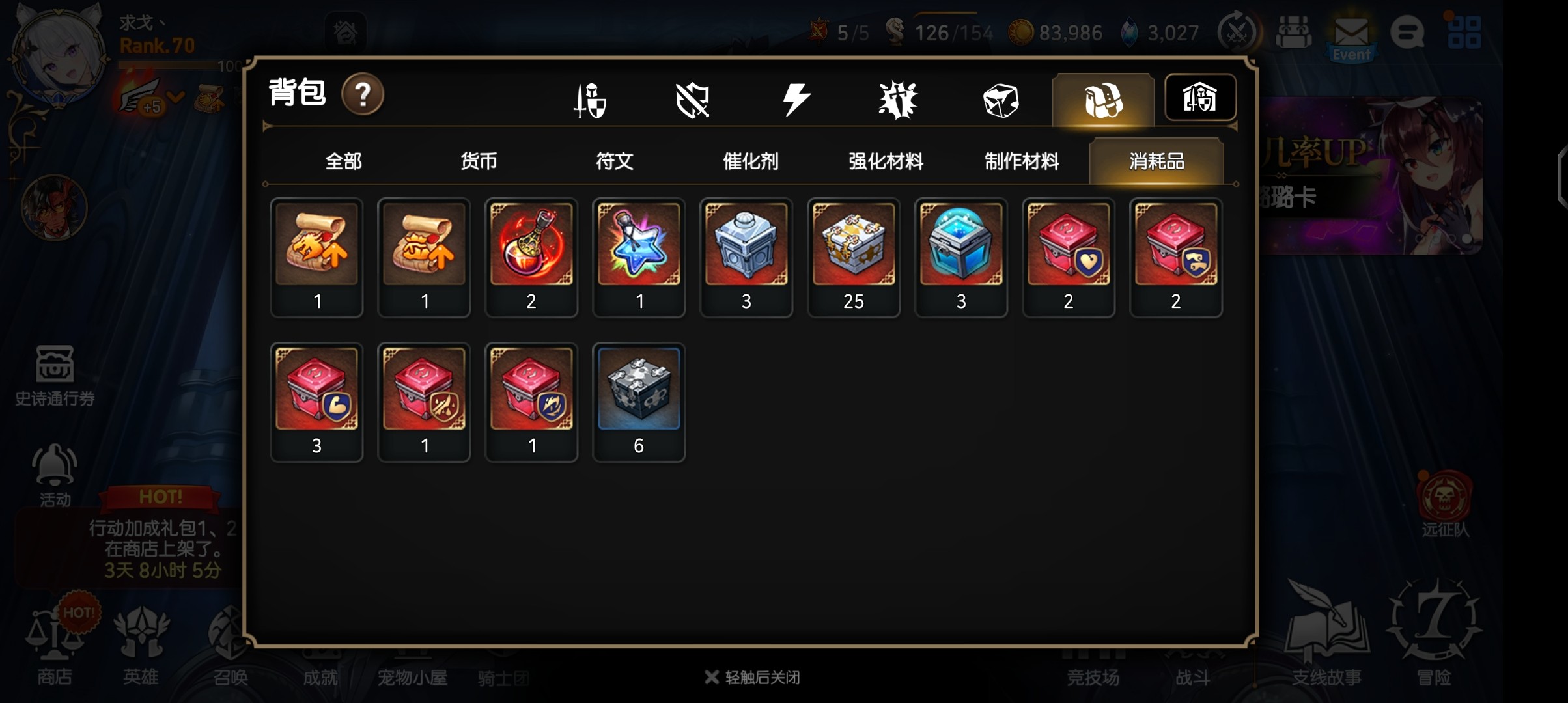This screenshot has height=703, width=1568.
Task: Switch to the 全部 tab
Action: click(x=343, y=161)
